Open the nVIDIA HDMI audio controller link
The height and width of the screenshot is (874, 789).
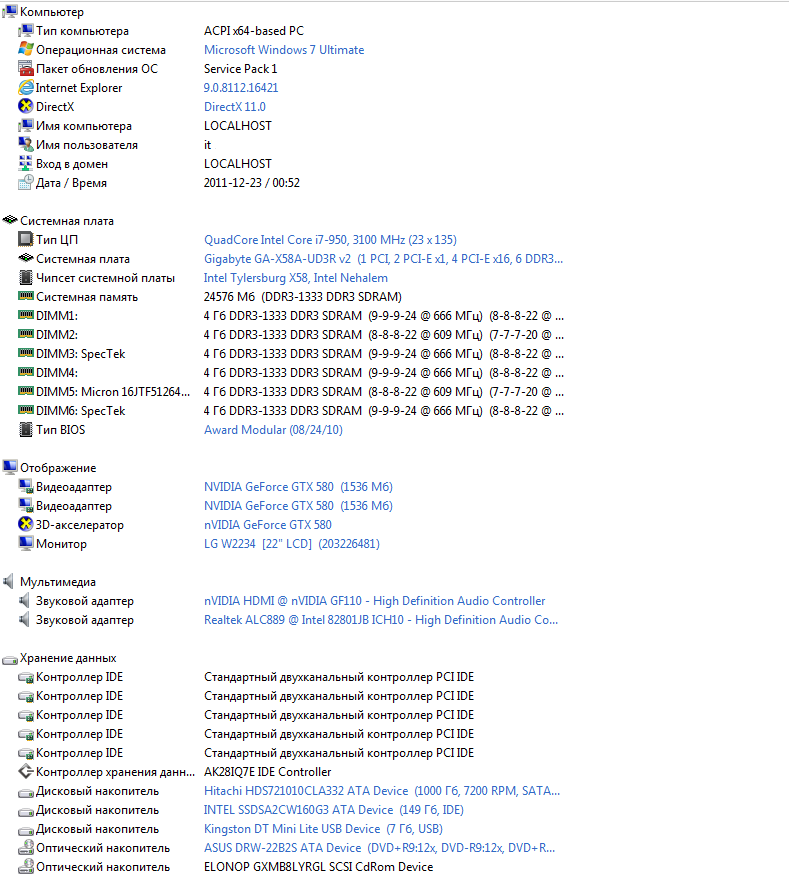[x=374, y=601]
